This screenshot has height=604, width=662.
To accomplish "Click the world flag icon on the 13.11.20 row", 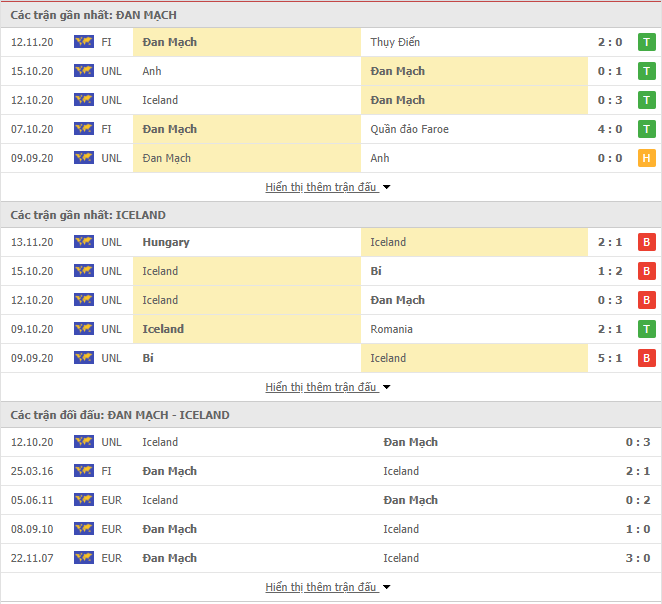I will coord(84,242).
